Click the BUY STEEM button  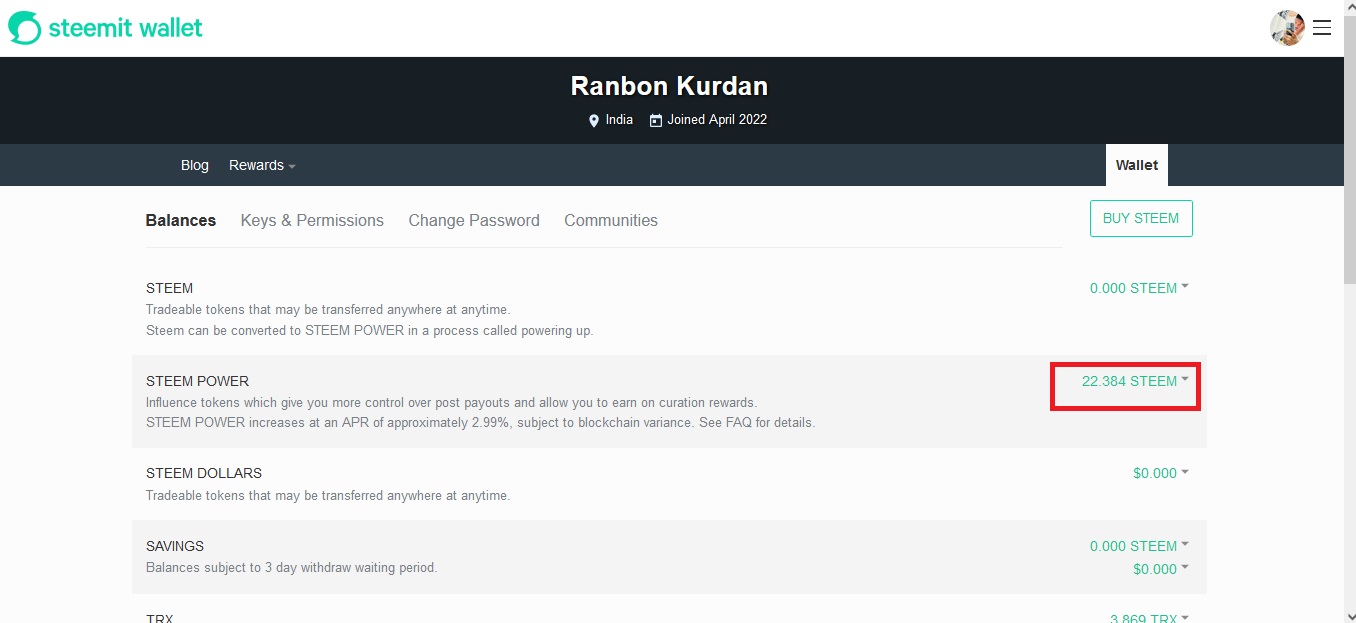1141,218
